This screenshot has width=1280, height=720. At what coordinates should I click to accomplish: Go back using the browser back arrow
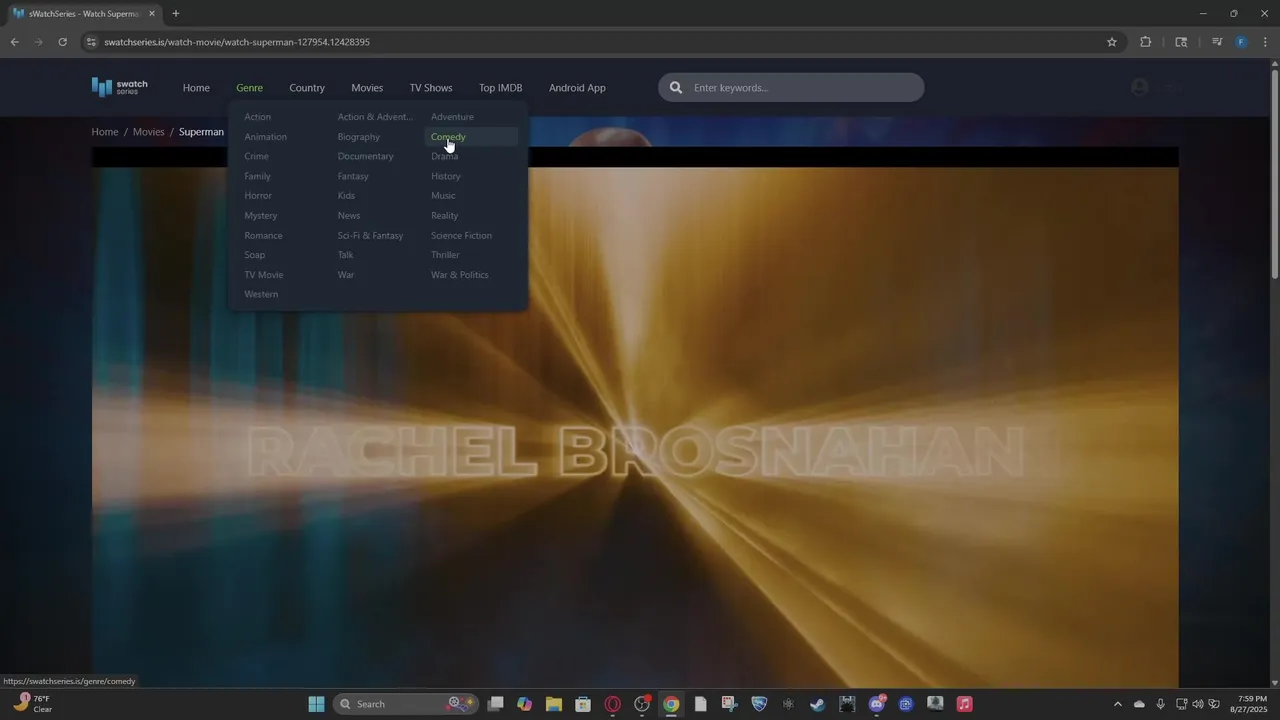(x=14, y=42)
